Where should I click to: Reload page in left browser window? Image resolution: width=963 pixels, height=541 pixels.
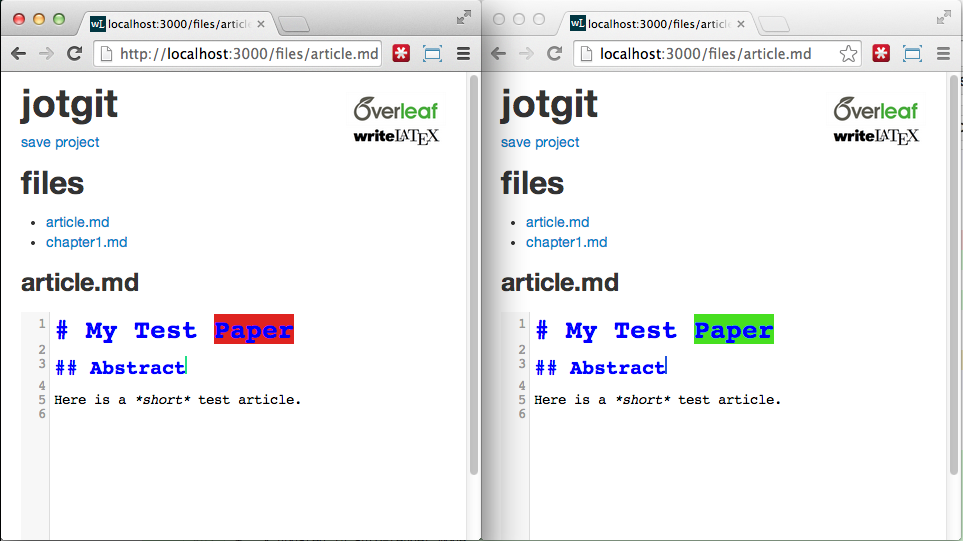(74, 54)
